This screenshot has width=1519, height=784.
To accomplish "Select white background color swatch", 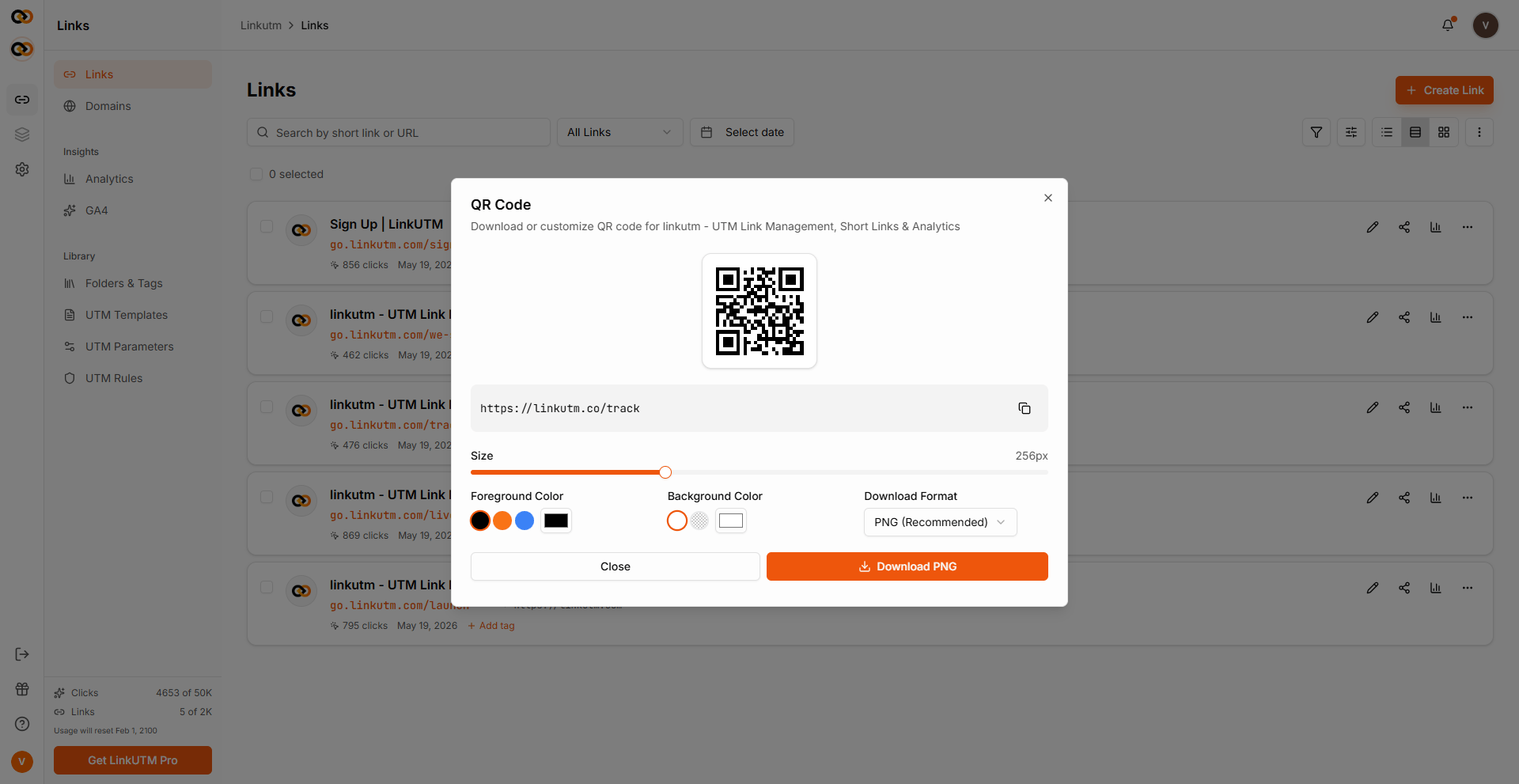I will click(677, 521).
